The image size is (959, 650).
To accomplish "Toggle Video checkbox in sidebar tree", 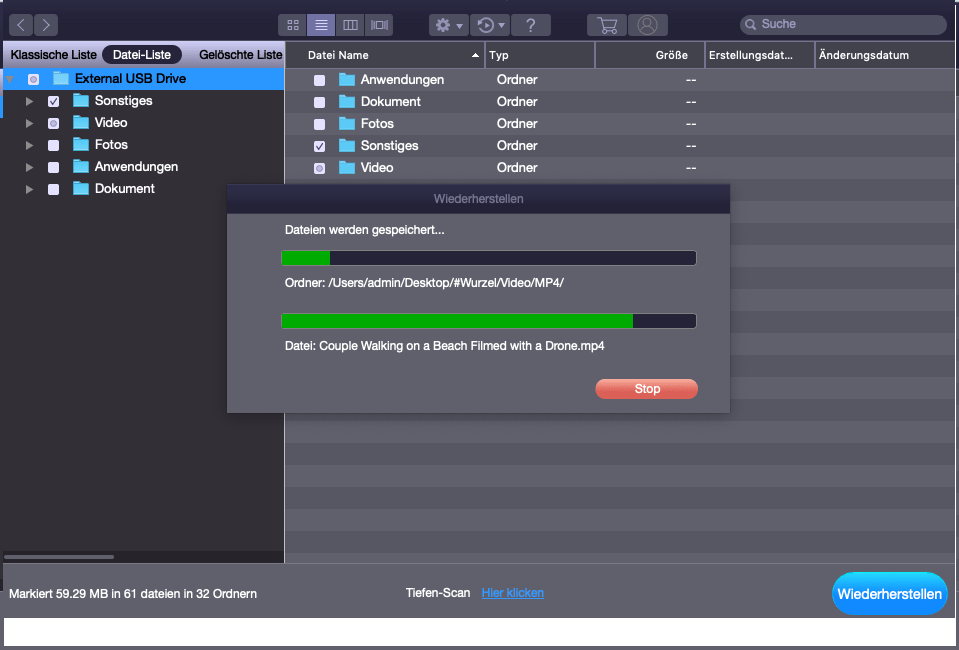I will point(53,123).
